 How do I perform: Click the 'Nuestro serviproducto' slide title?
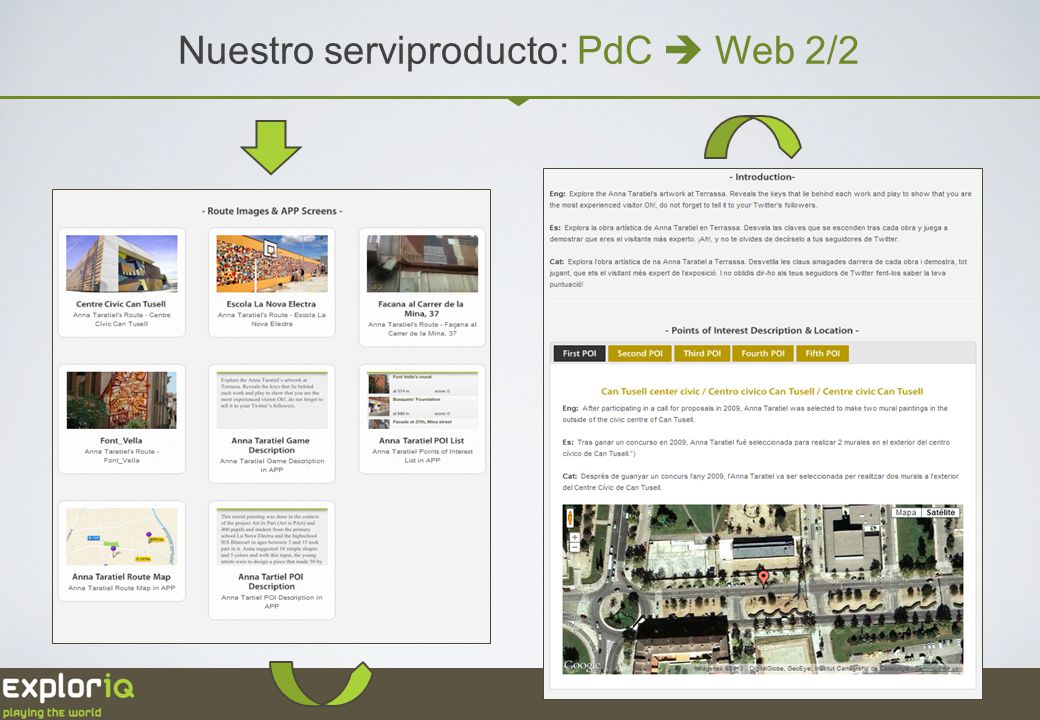point(373,50)
